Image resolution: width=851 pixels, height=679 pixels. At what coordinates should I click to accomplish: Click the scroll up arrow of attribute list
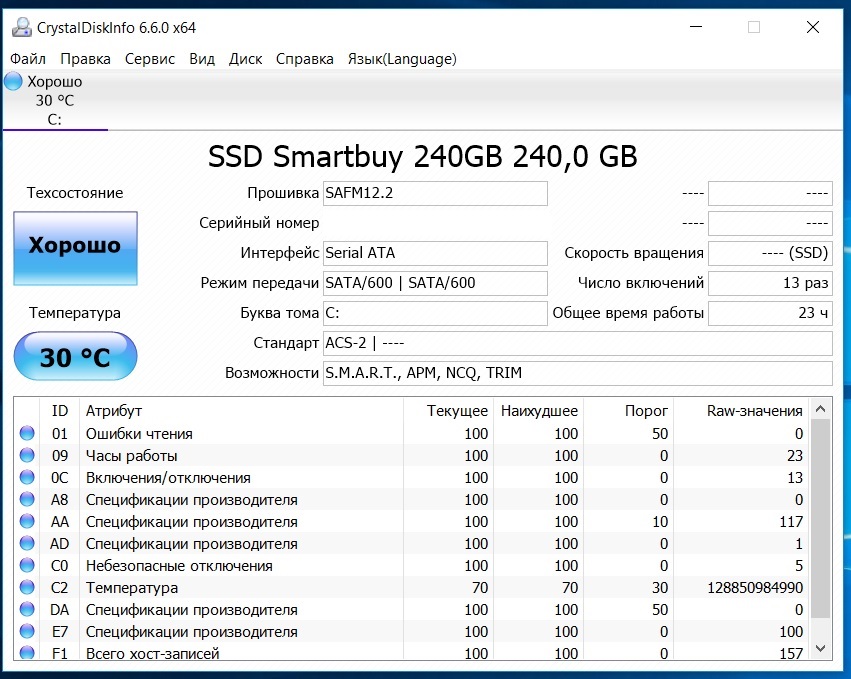pos(821,409)
